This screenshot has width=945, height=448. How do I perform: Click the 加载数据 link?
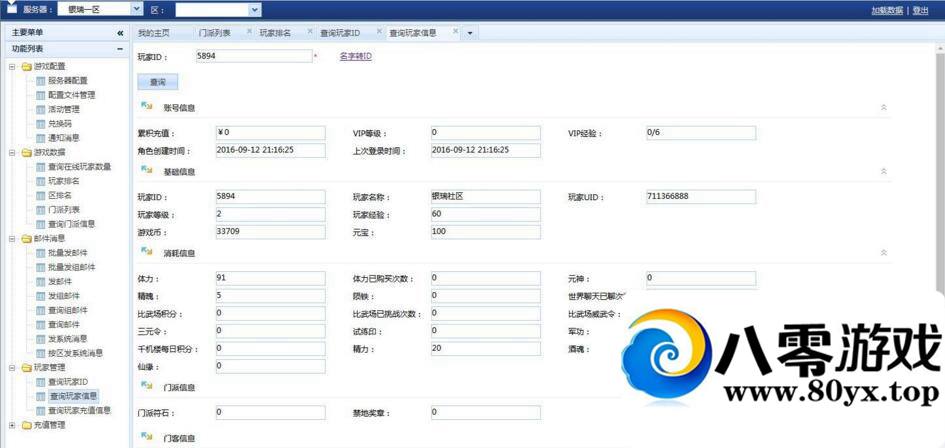point(887,10)
